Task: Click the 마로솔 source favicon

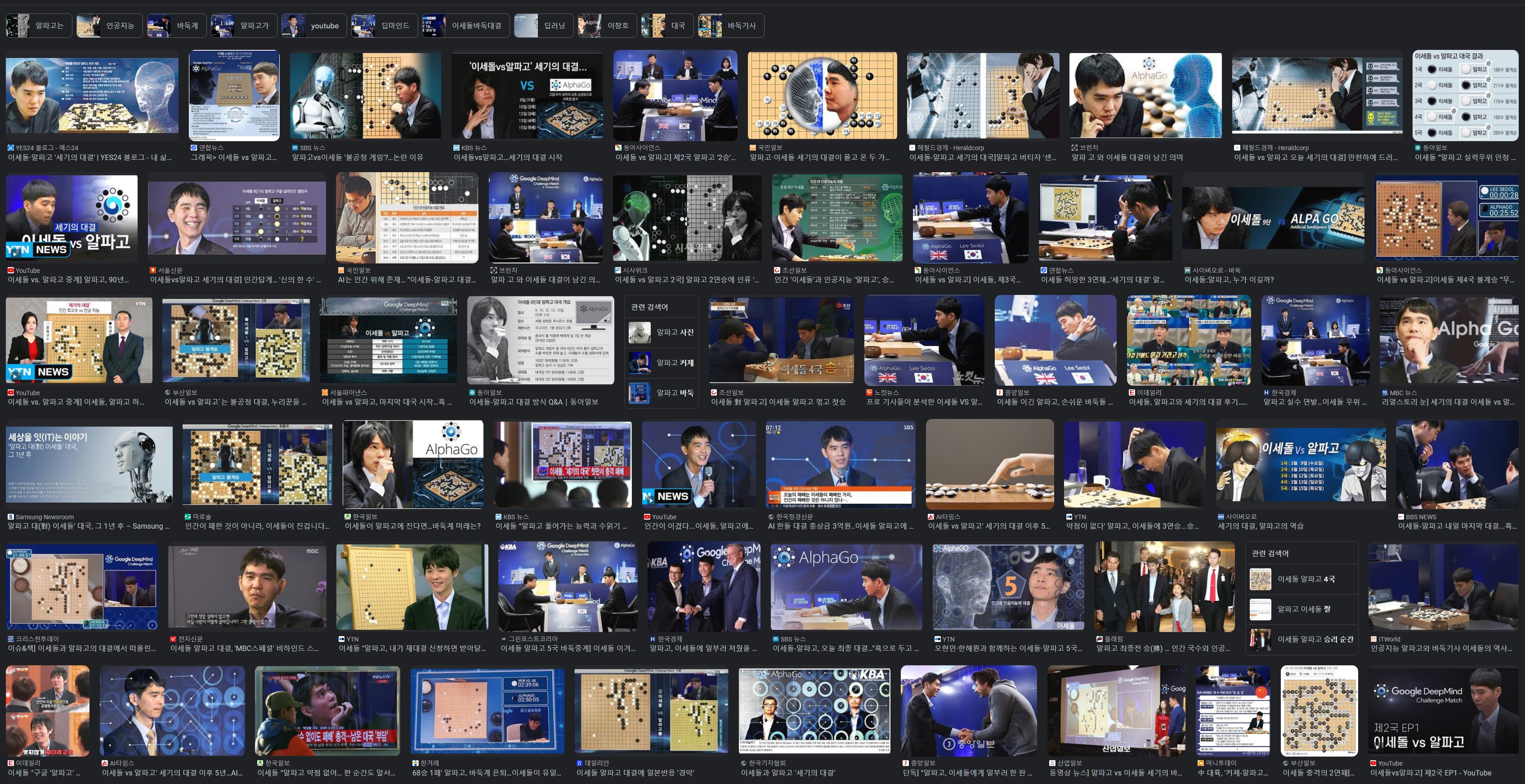Action: [188, 517]
